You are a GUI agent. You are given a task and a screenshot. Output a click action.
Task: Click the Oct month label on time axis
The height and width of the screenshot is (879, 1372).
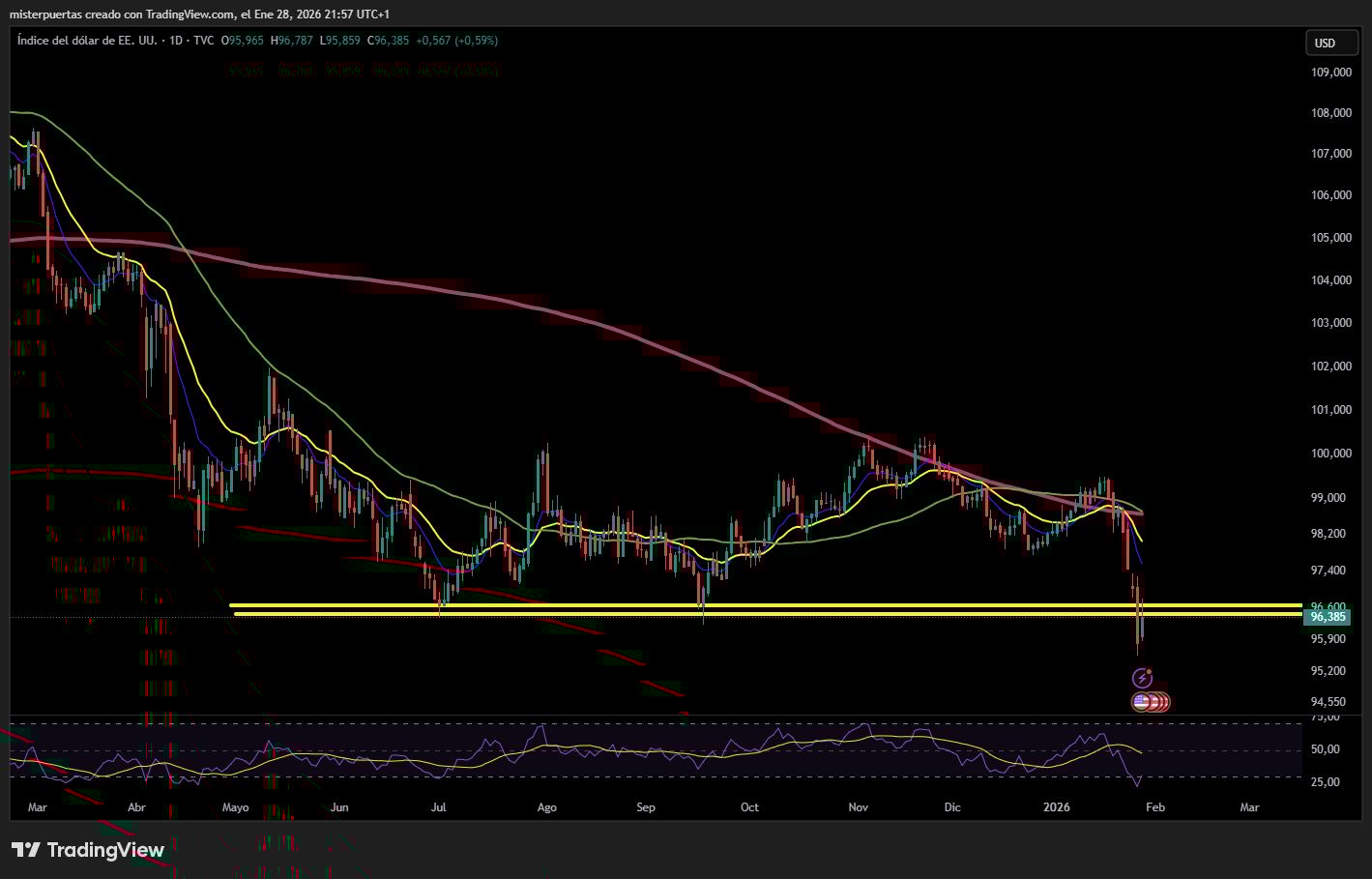click(749, 807)
